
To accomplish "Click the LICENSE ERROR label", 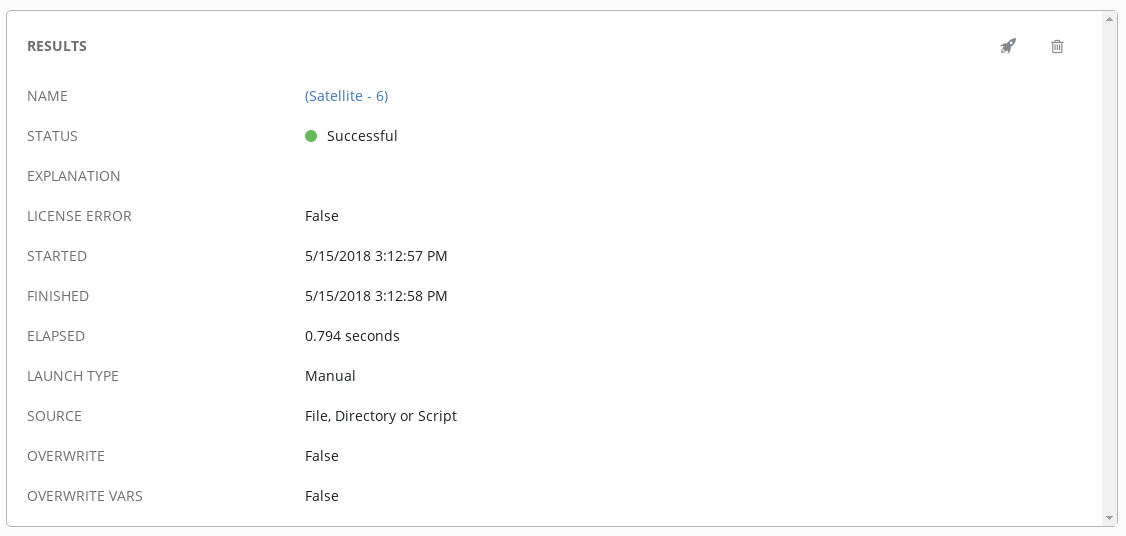I will [x=79, y=216].
